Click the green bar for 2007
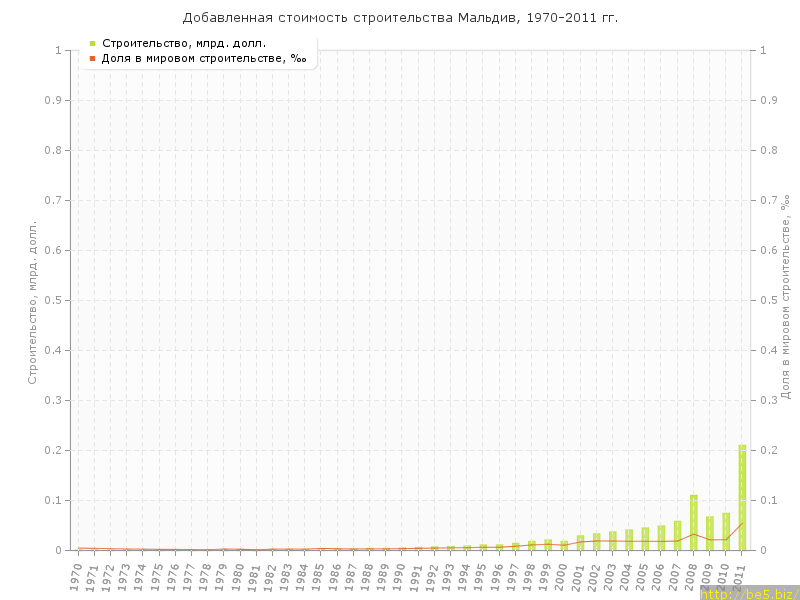The image size is (800, 600). (x=677, y=536)
